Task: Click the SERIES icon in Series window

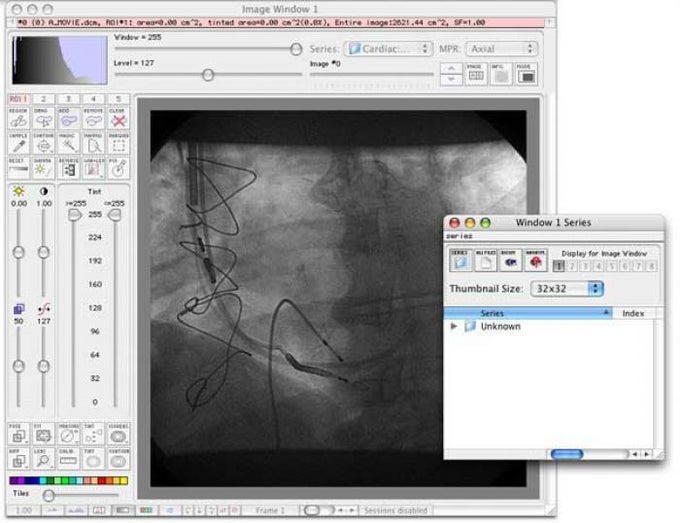Action: 461,260
